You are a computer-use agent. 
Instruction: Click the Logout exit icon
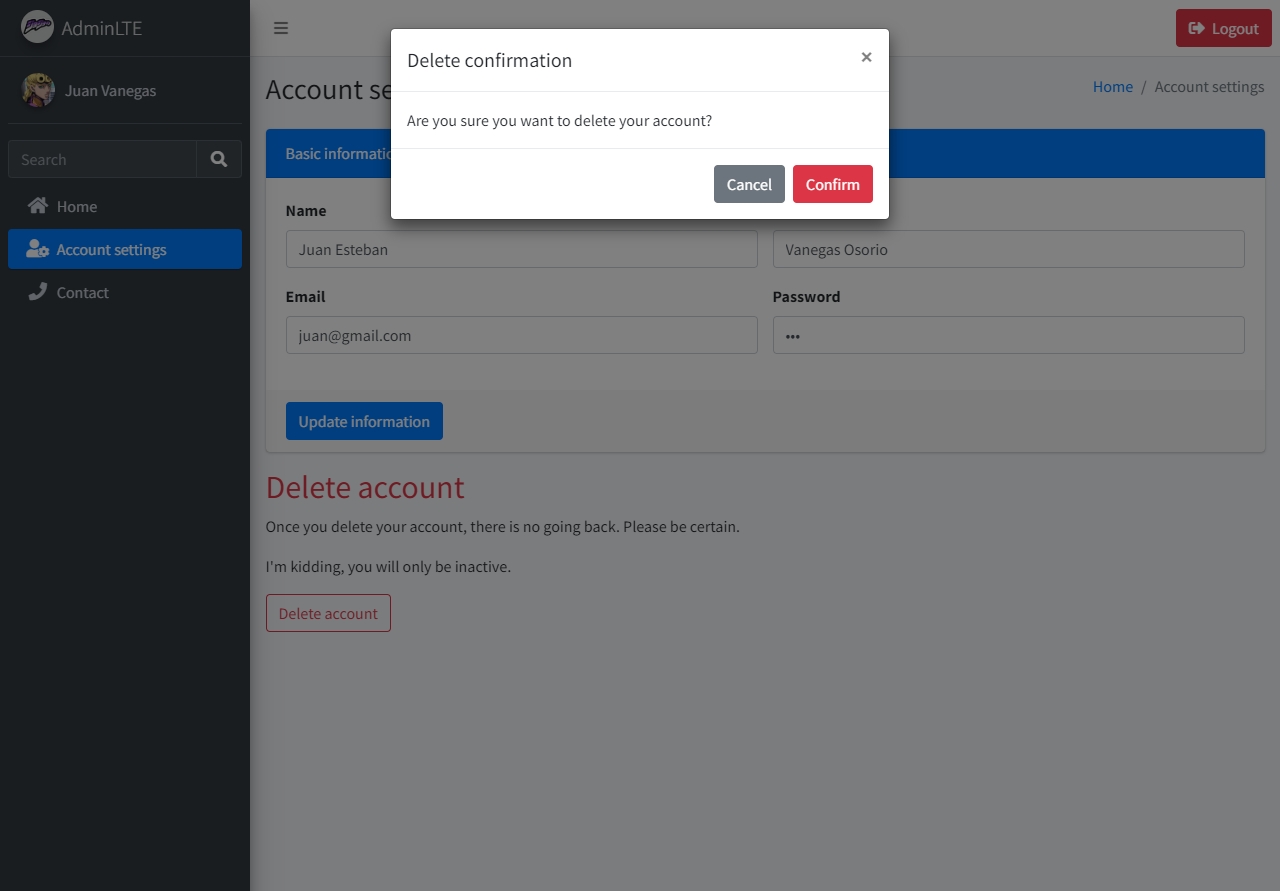click(x=1196, y=28)
